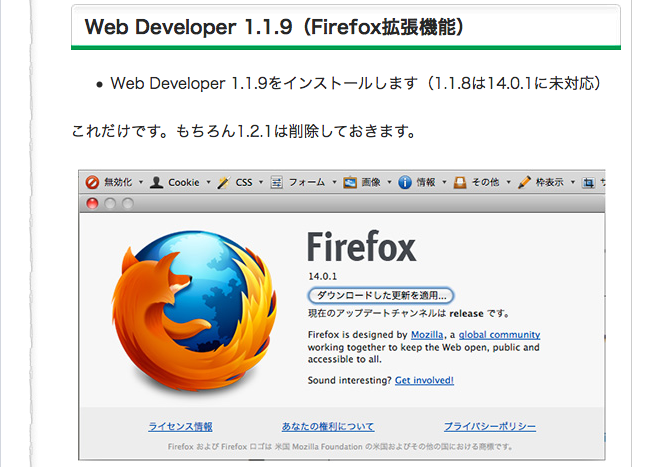This screenshot has width=657, height=467.
Task: Click the フォーム (Forms) icon
Action: tap(276, 182)
